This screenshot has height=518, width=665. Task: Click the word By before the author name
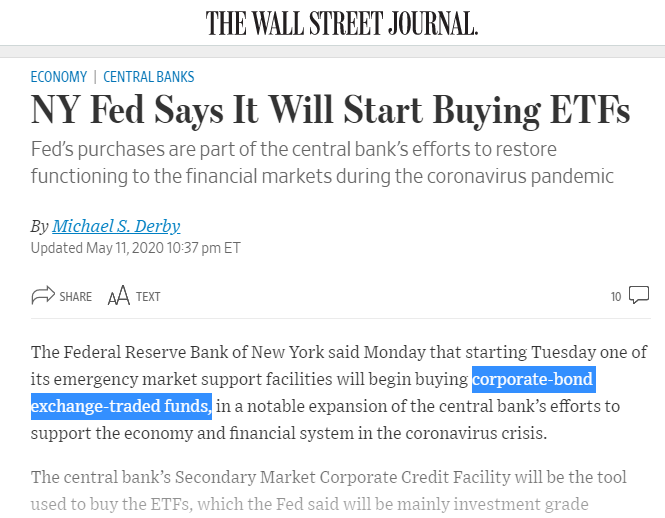39,227
